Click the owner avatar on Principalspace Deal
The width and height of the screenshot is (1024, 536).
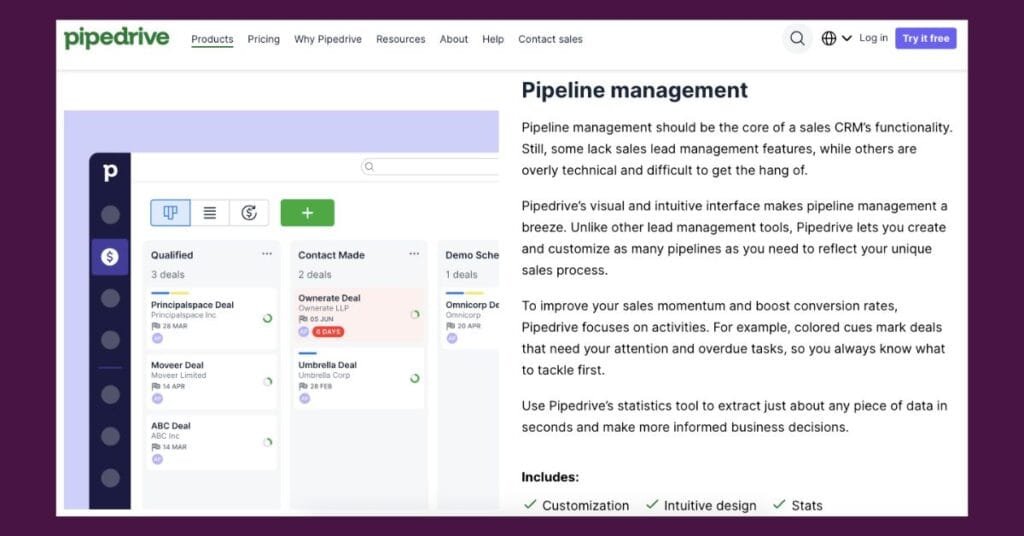(157, 338)
